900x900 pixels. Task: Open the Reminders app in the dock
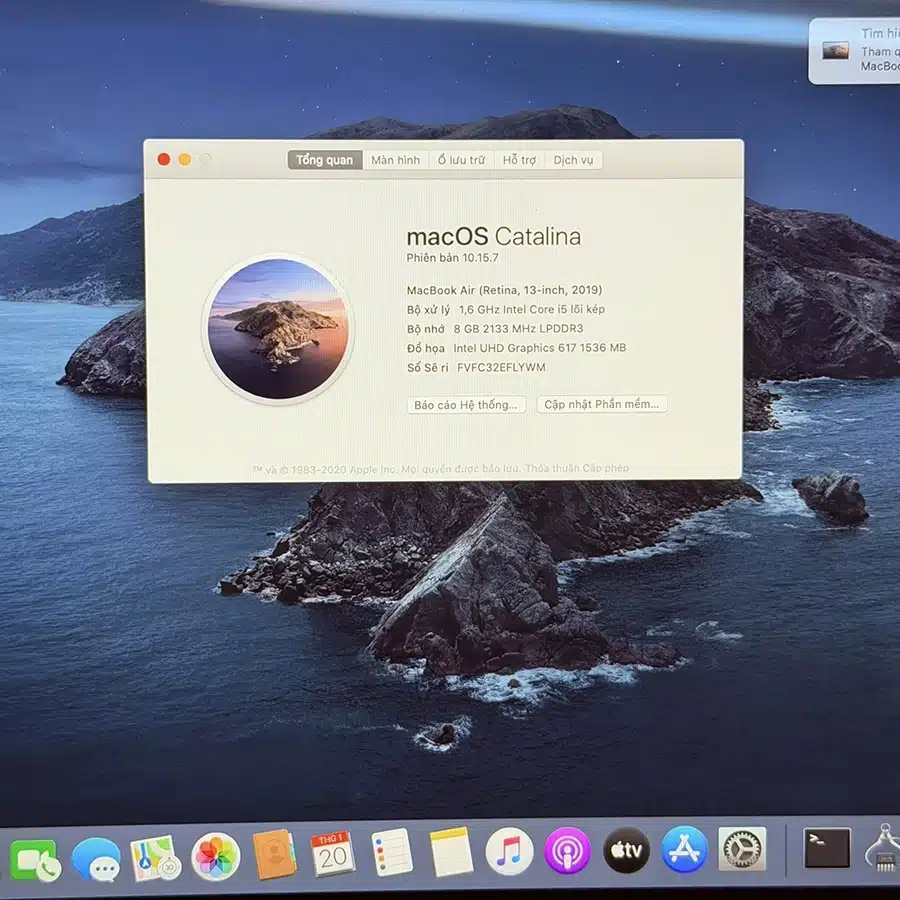pos(391,852)
